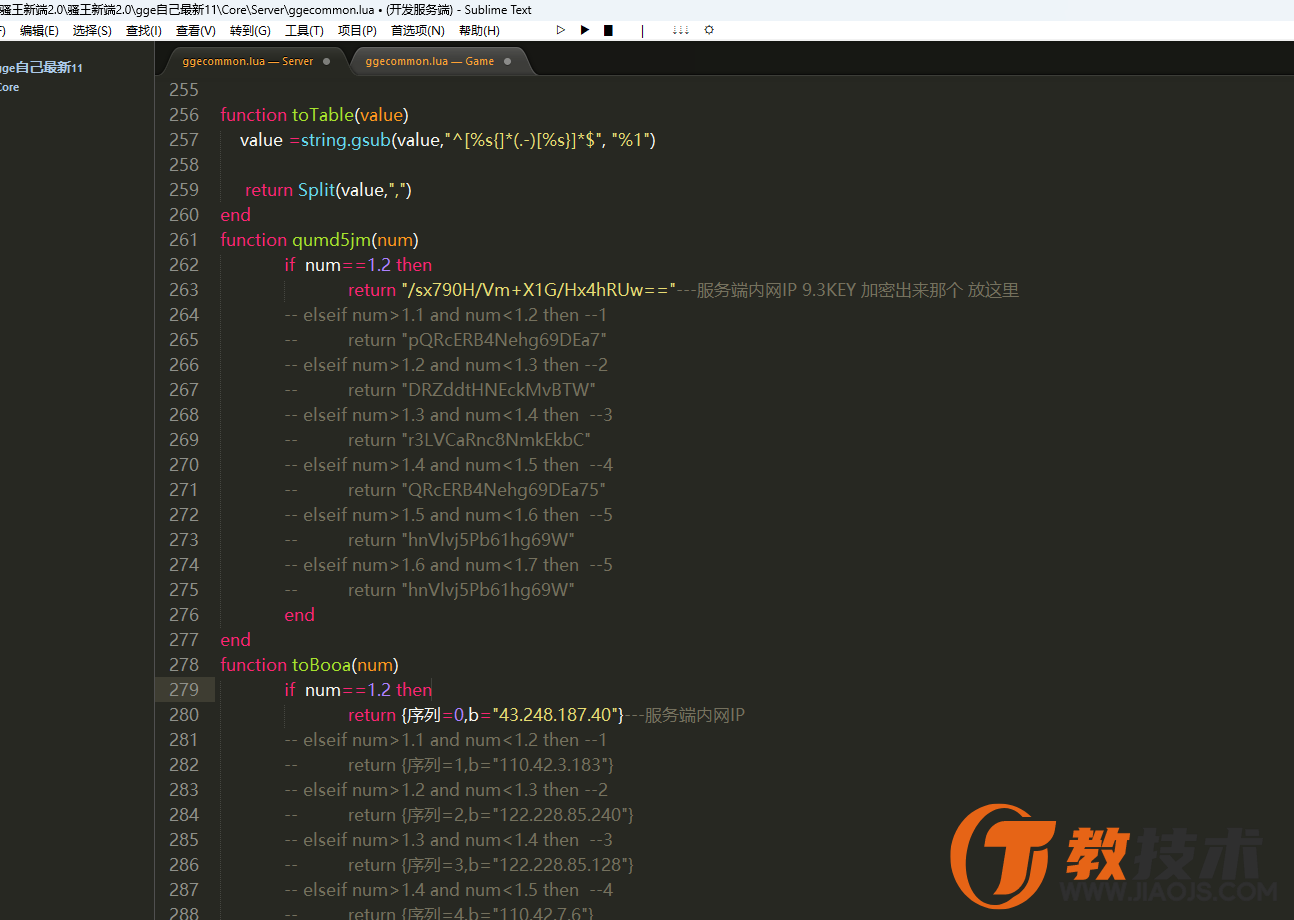Switch to the ggecommon.lua — Server tab

click(x=248, y=61)
